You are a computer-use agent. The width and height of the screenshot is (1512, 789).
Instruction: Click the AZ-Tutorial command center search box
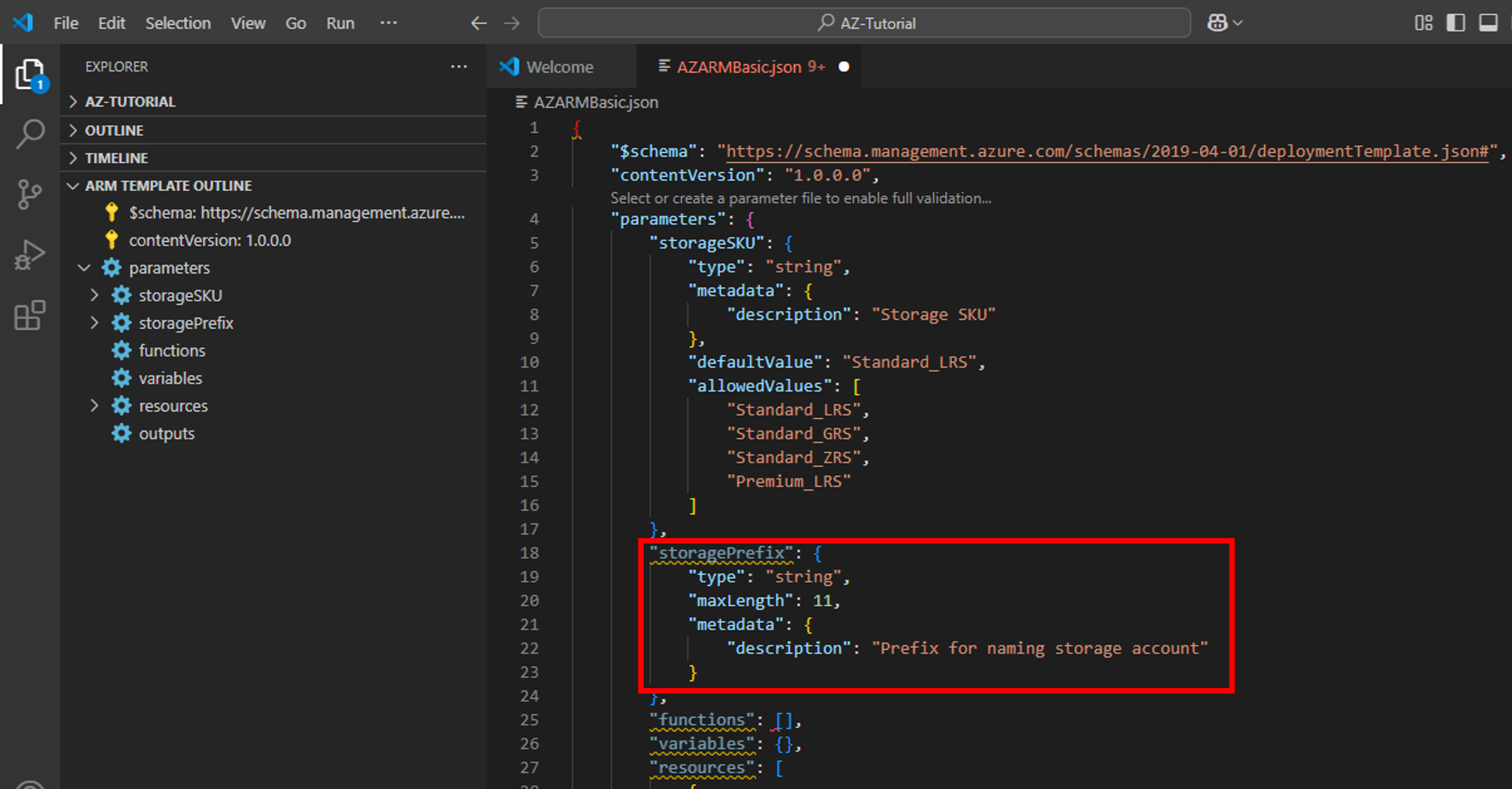click(x=864, y=23)
